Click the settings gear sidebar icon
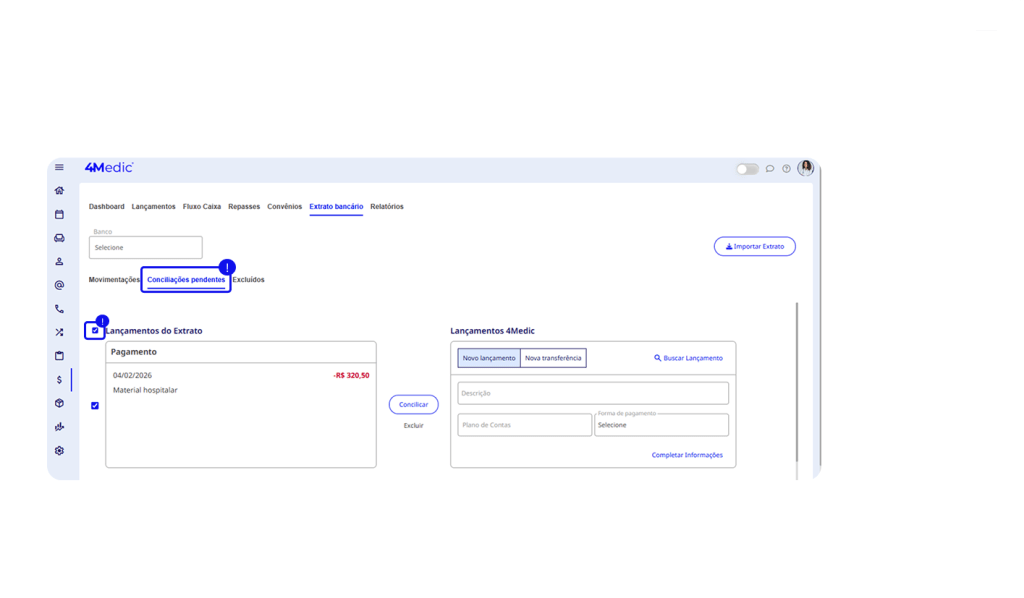The width and height of the screenshot is (1024, 598). [59, 451]
